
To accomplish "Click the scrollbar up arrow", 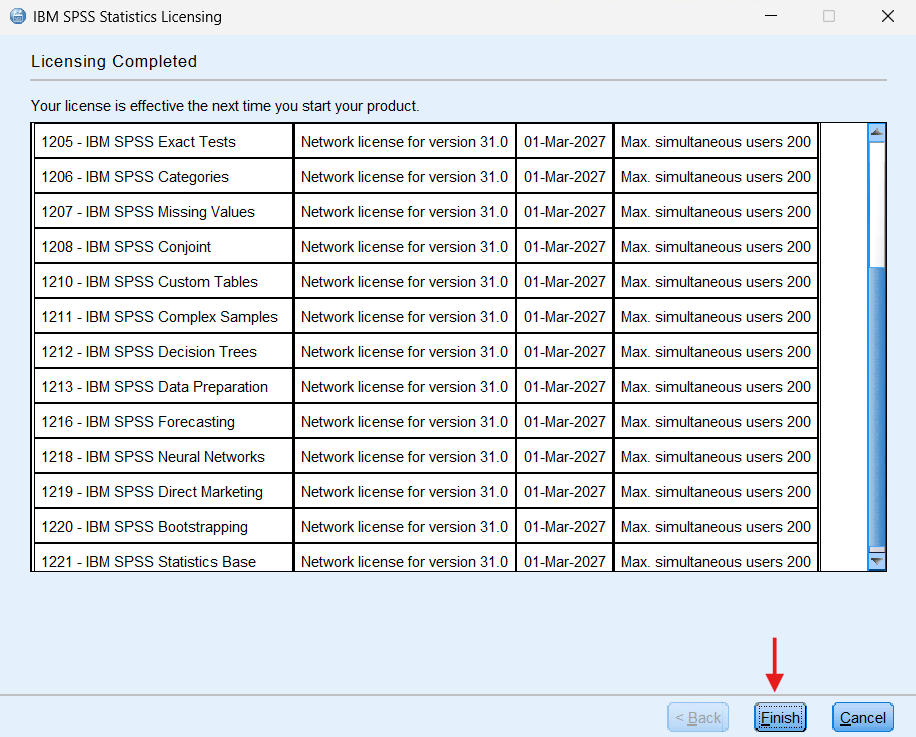I will coord(876,133).
